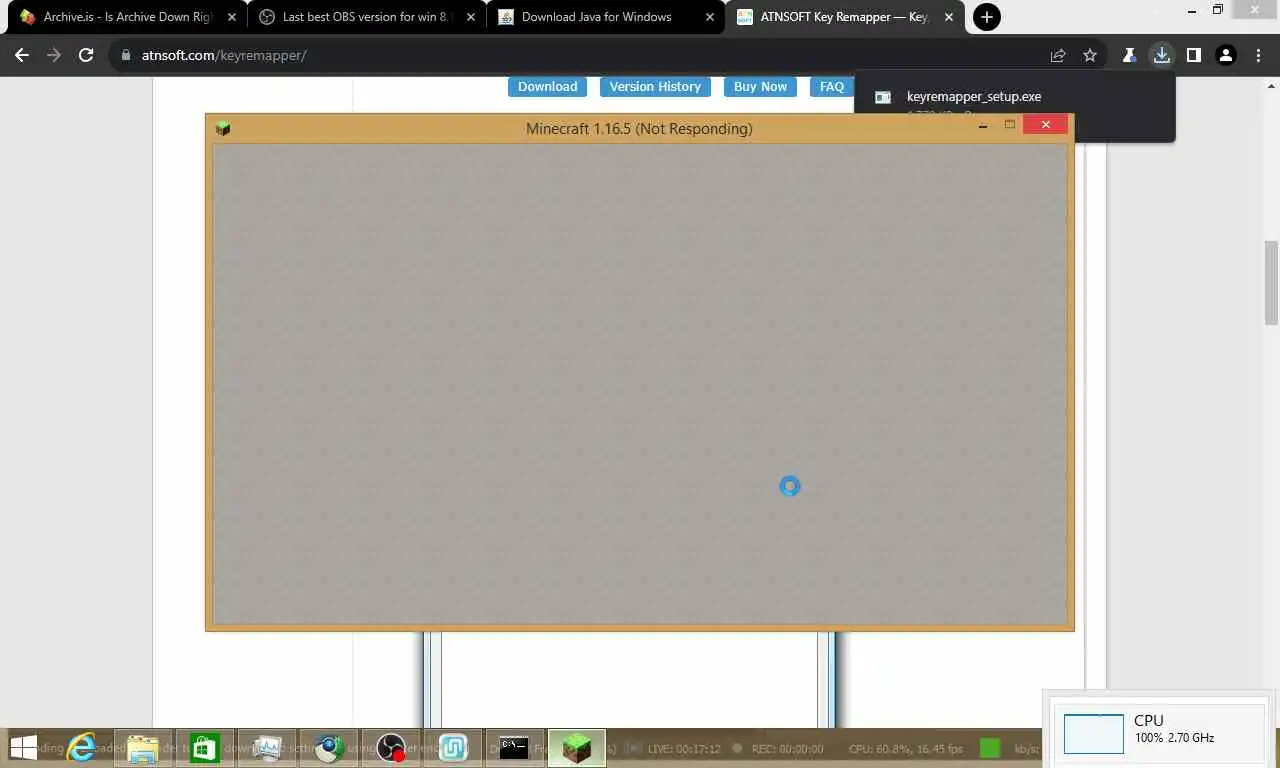Open the Chrome downloads tray icon
Image resolution: width=1280 pixels, height=768 pixels.
point(1161,55)
